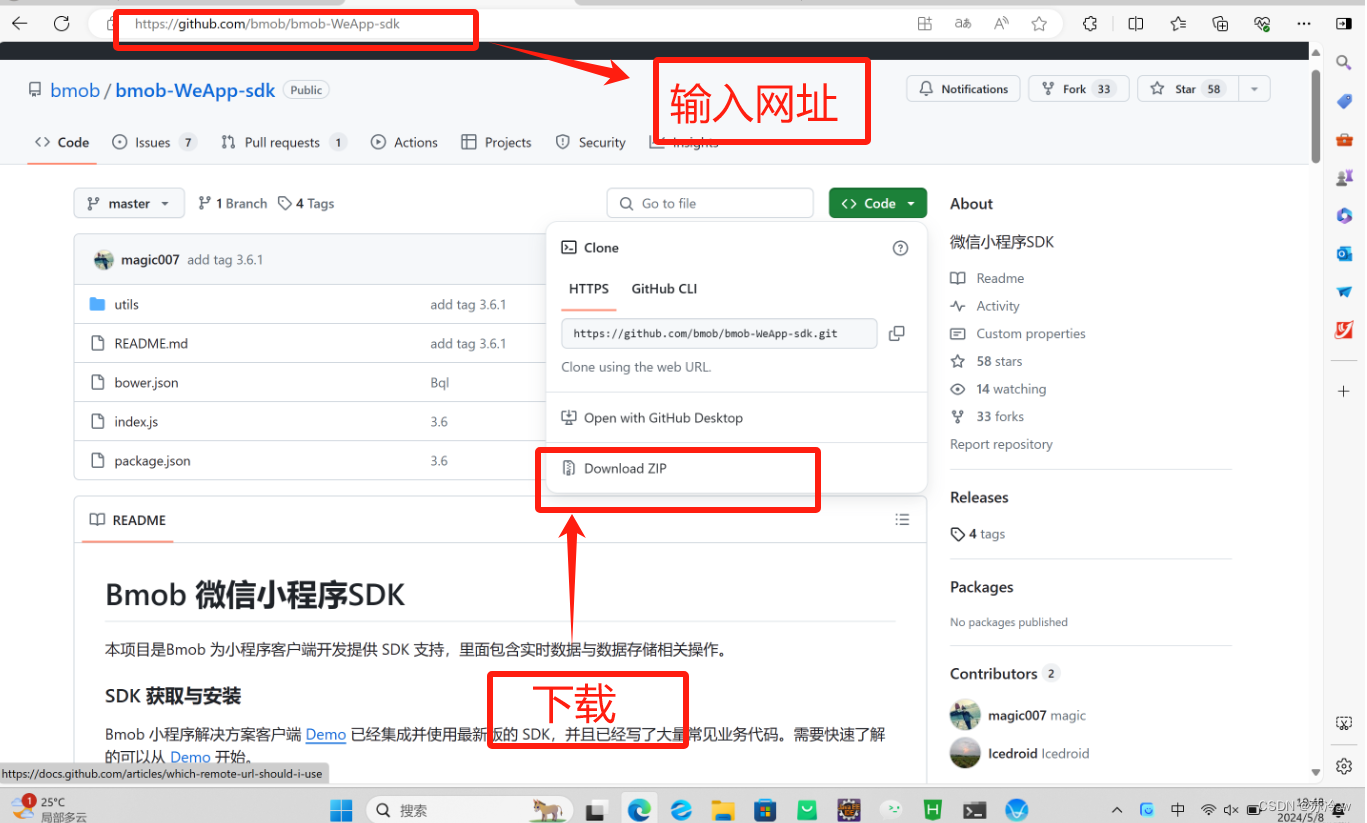
Task: Click the translate icon in address bar
Action: (963, 23)
